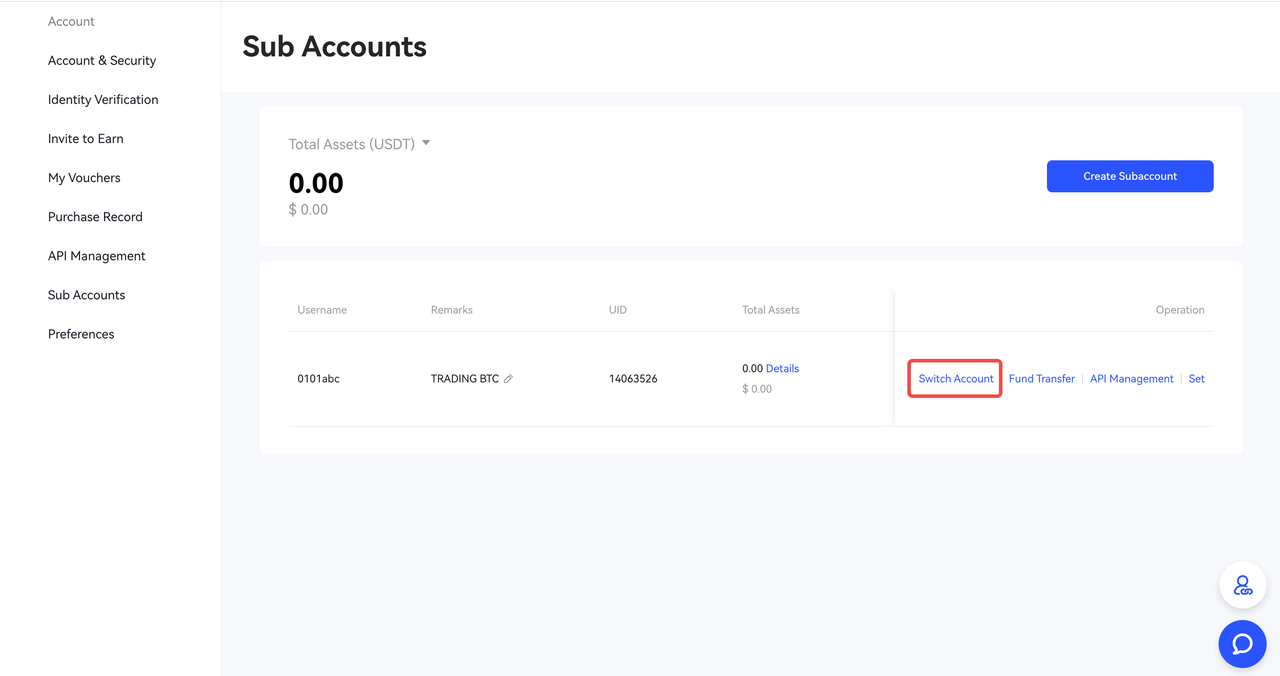Viewport: 1280px width, 676px height.
Task: View Details of subaccount total assets
Action: pos(782,369)
